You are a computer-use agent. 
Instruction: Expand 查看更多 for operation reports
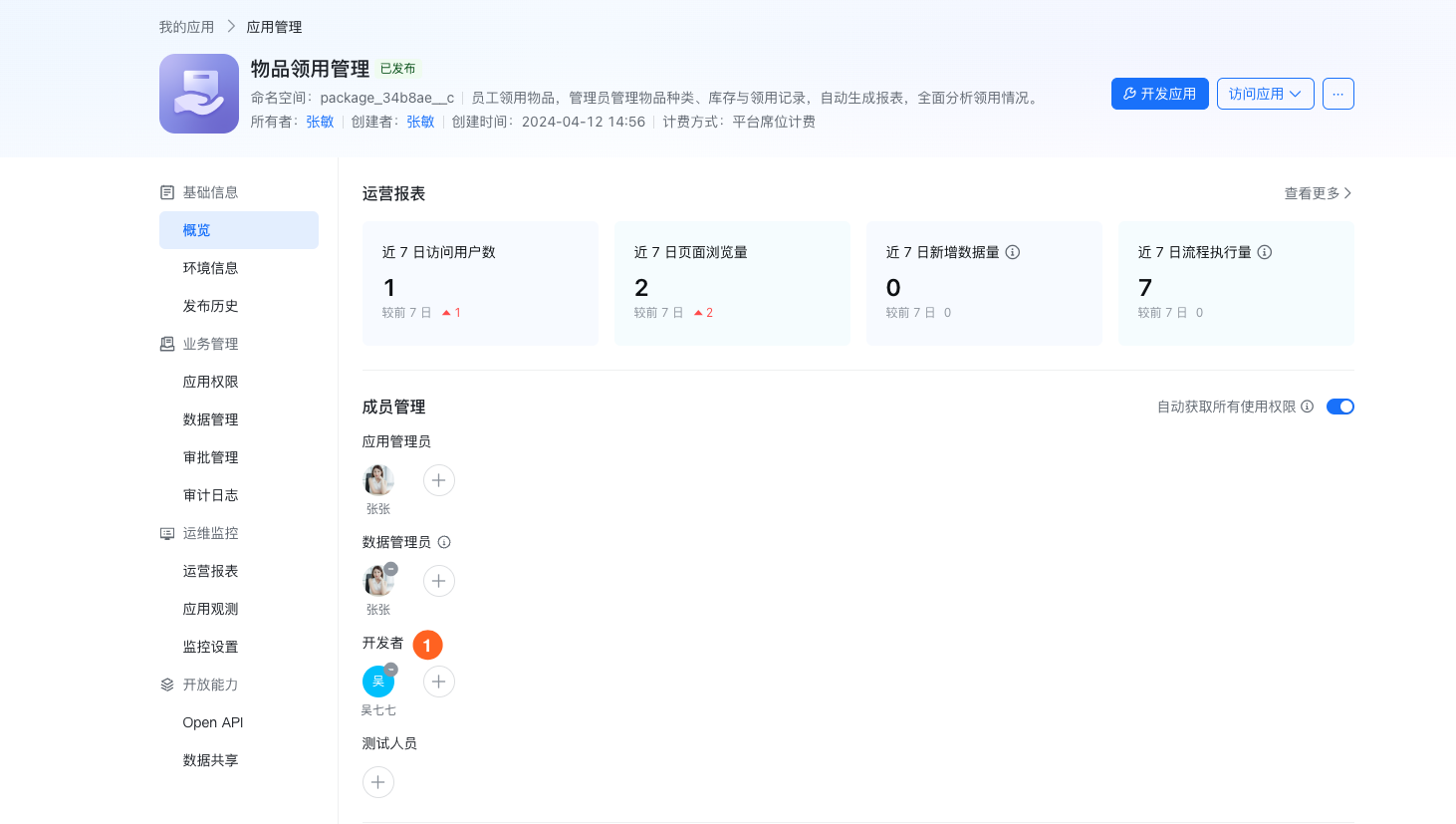pos(1317,193)
